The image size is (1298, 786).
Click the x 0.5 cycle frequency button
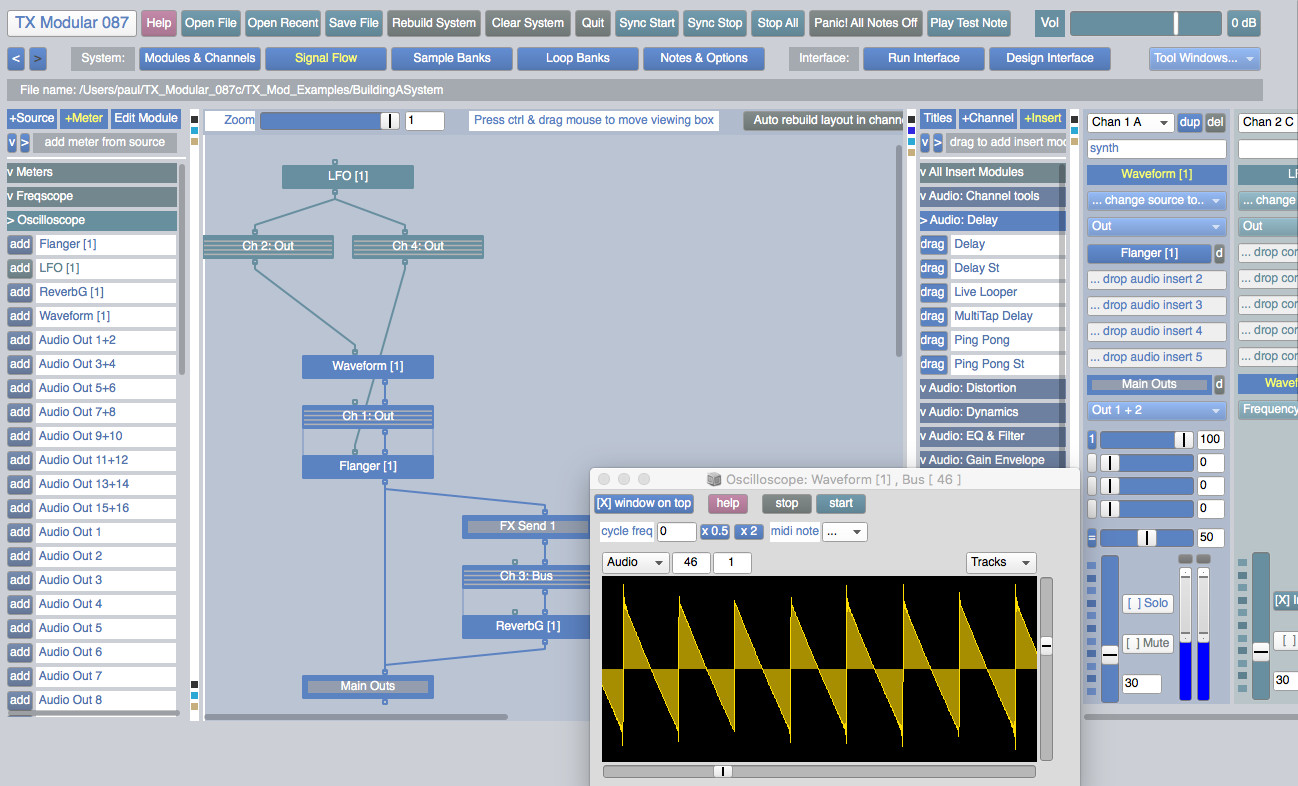714,532
